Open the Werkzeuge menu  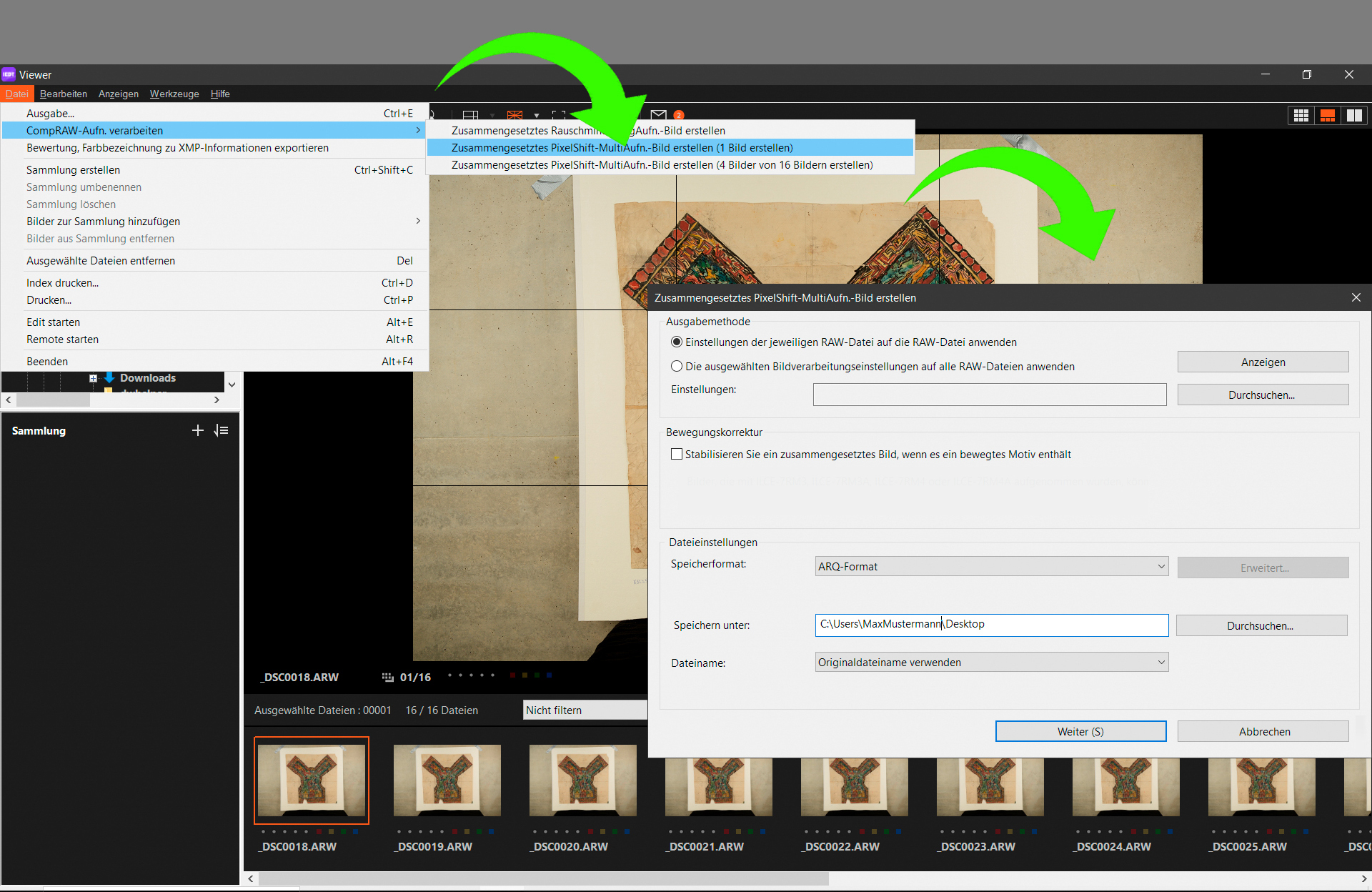[174, 94]
